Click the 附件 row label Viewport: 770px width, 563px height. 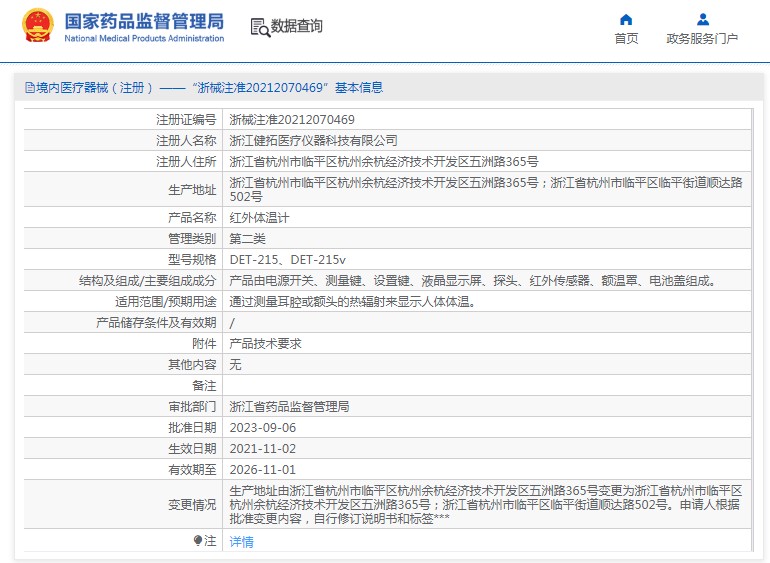coord(204,344)
